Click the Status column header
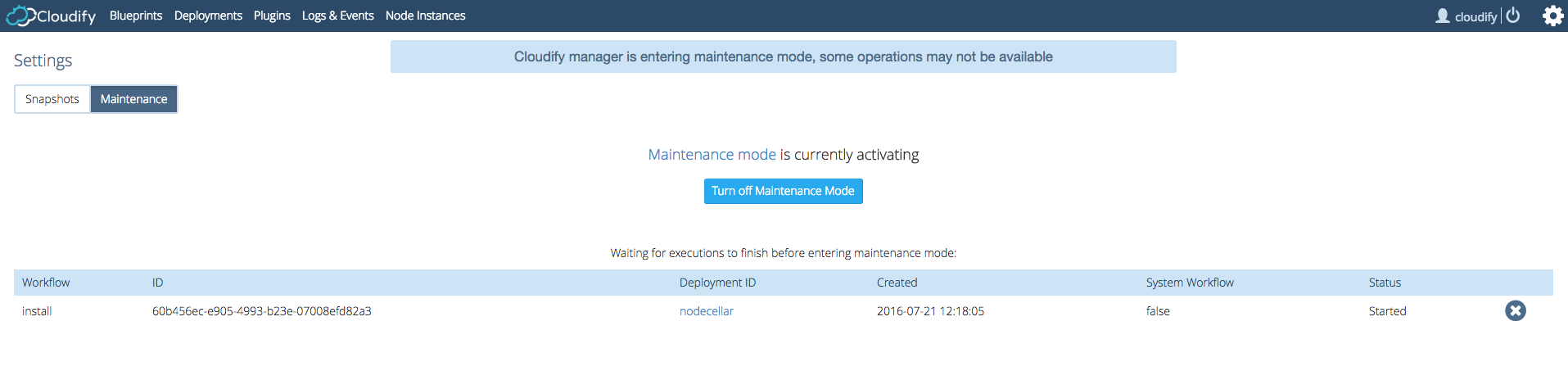1568x380 pixels. pos(1385,283)
